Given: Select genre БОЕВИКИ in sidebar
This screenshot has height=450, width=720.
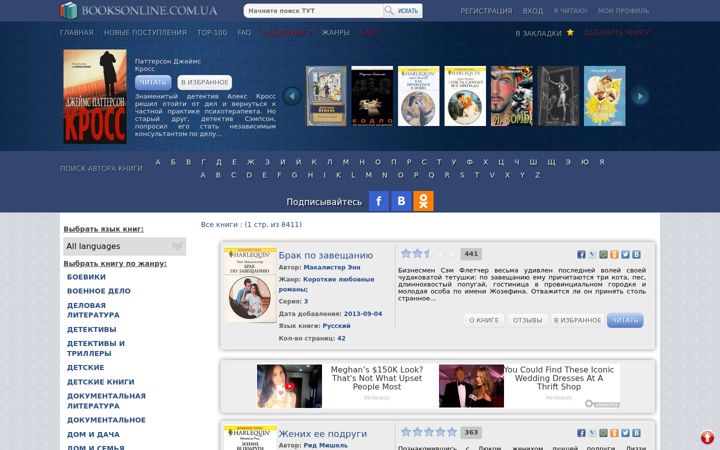Looking at the screenshot, I should 86,277.
